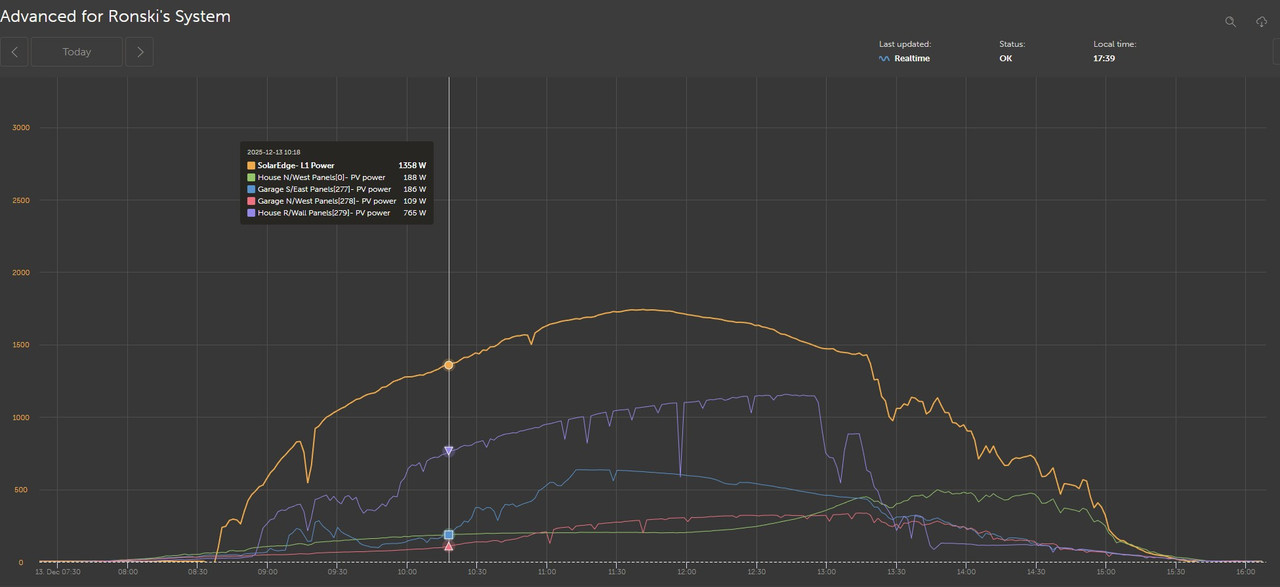Go to the next day with right chevron
Screen dimensions: 1280x587
click(140, 52)
